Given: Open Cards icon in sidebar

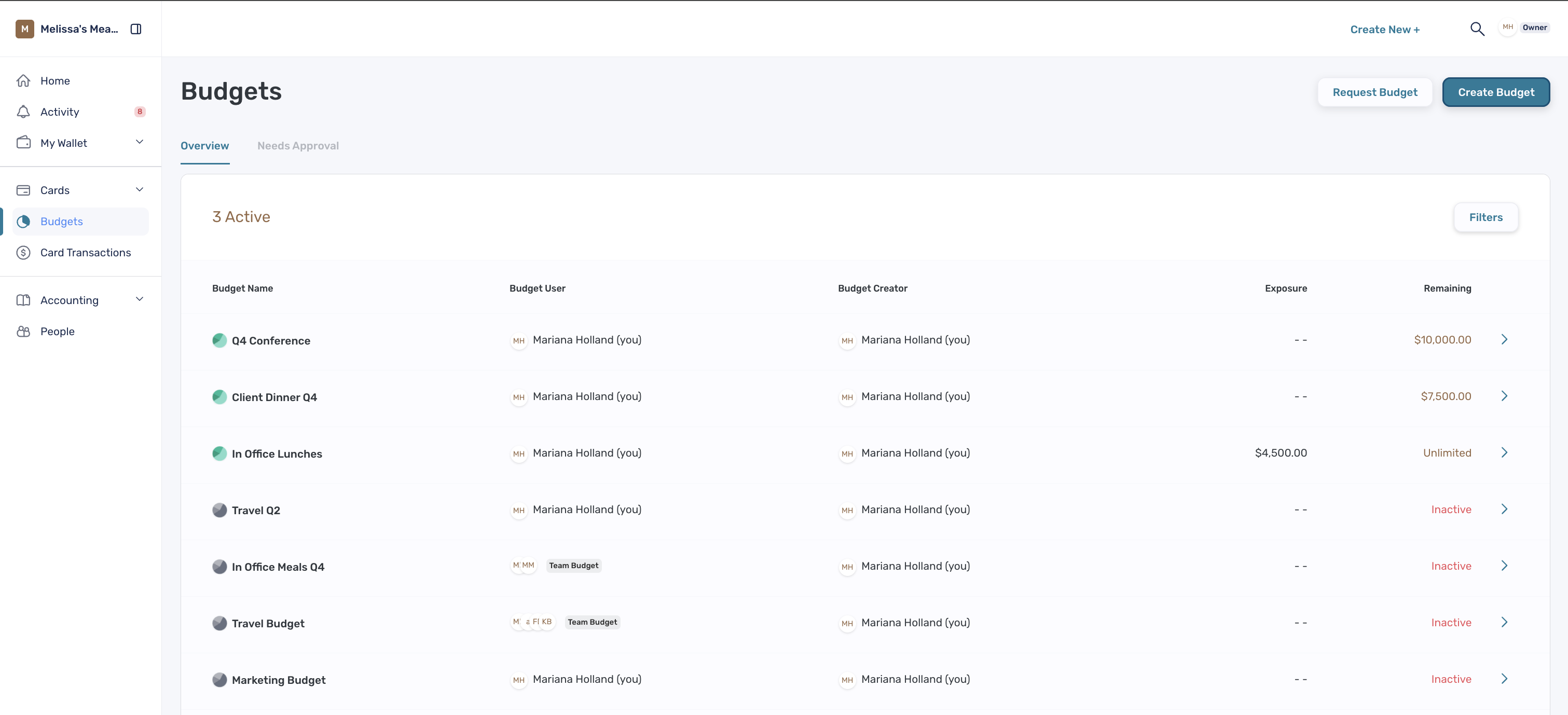Looking at the screenshot, I should tap(23, 190).
